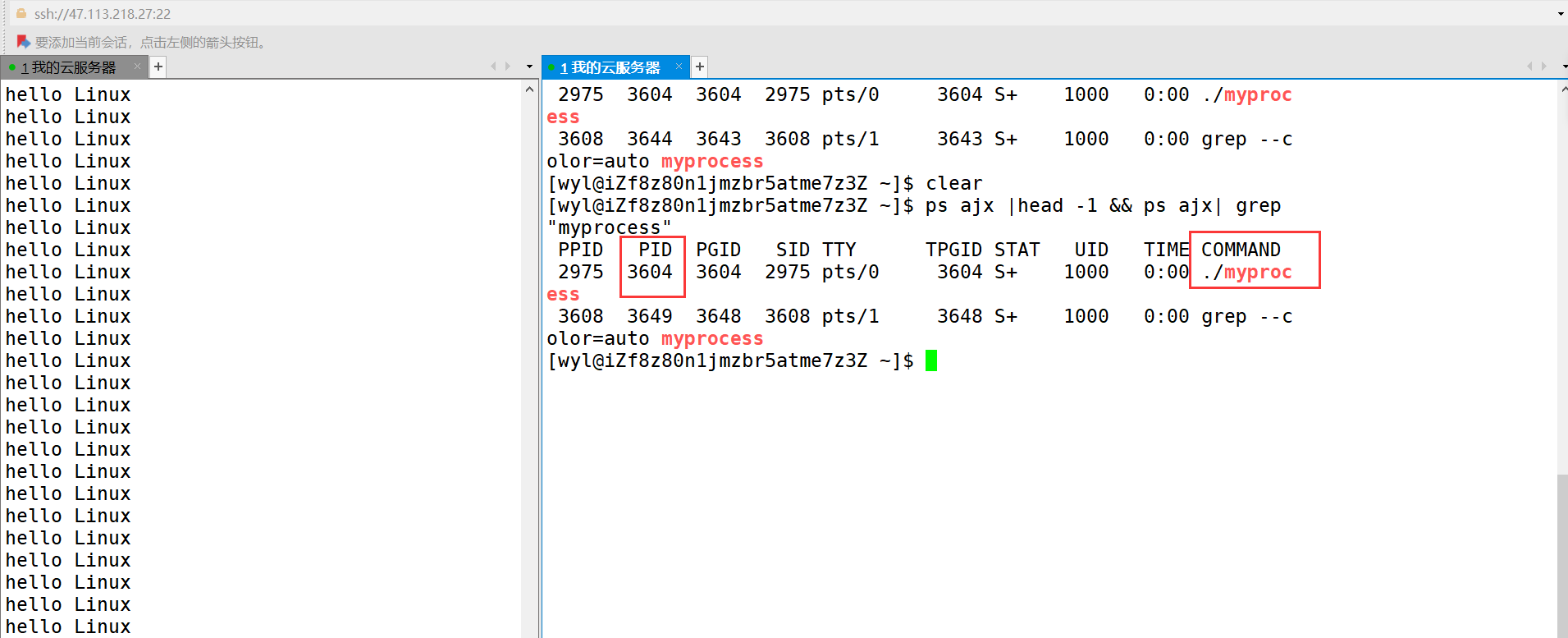The width and height of the screenshot is (1568, 638).
Task: Click the SID column header
Action: click(793, 250)
